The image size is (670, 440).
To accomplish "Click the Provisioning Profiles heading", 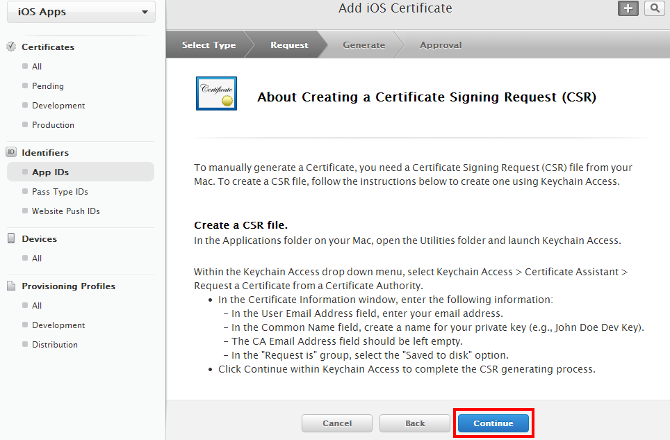I will pos(68,286).
